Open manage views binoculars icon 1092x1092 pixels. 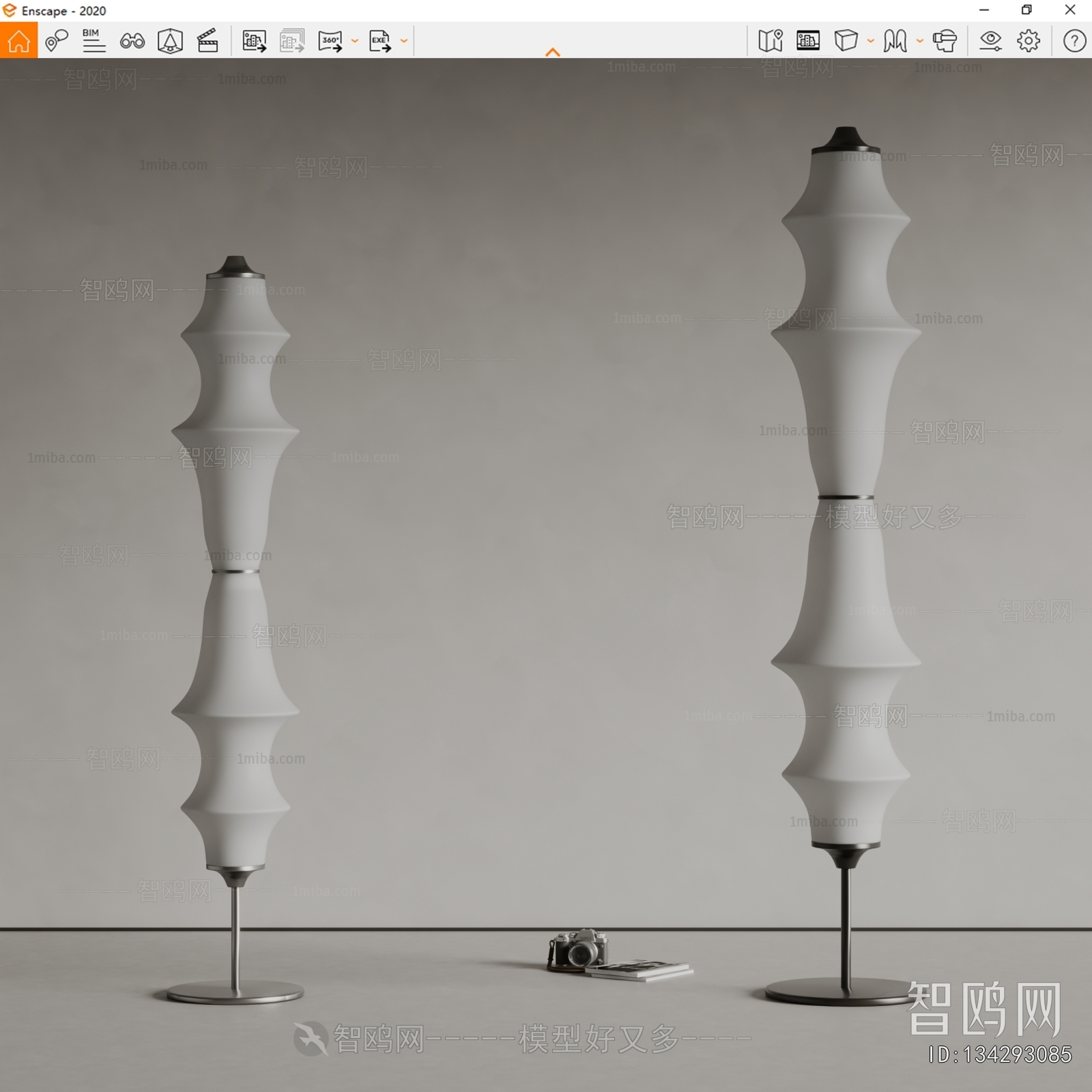(x=132, y=41)
